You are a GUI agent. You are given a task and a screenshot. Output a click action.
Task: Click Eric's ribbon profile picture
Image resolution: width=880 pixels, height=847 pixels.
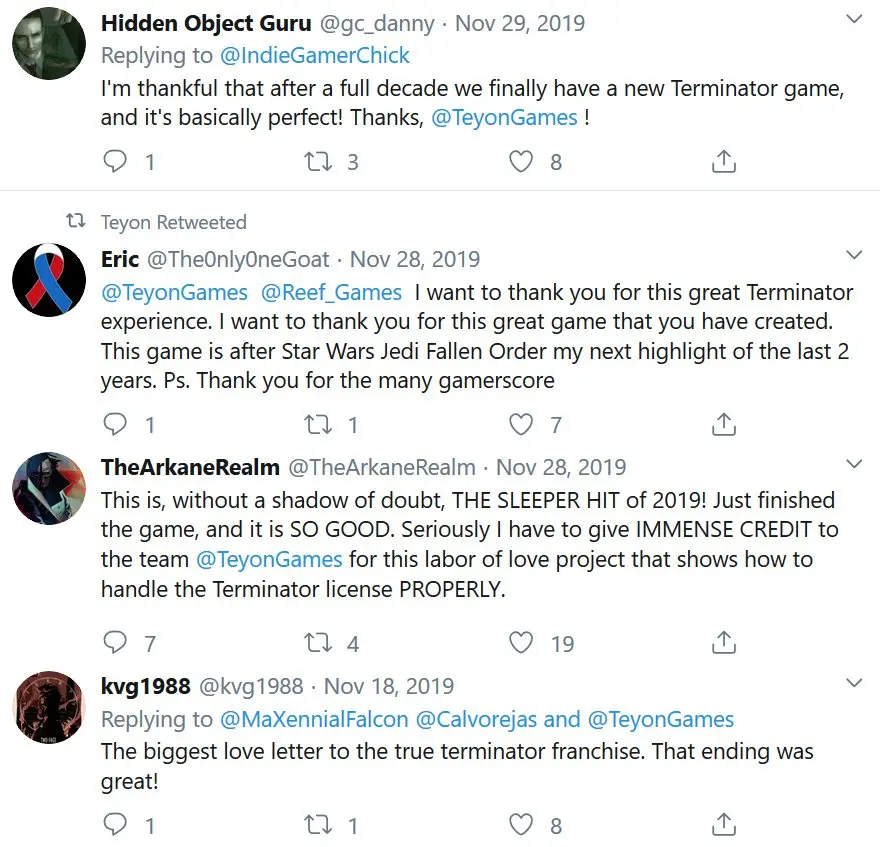point(48,280)
